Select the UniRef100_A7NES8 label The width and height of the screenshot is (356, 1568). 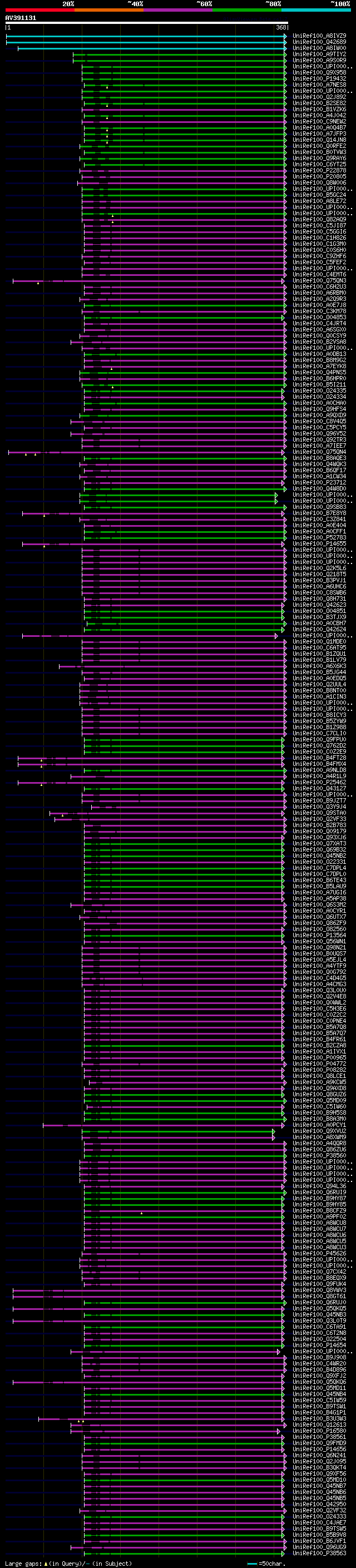coord(319,85)
